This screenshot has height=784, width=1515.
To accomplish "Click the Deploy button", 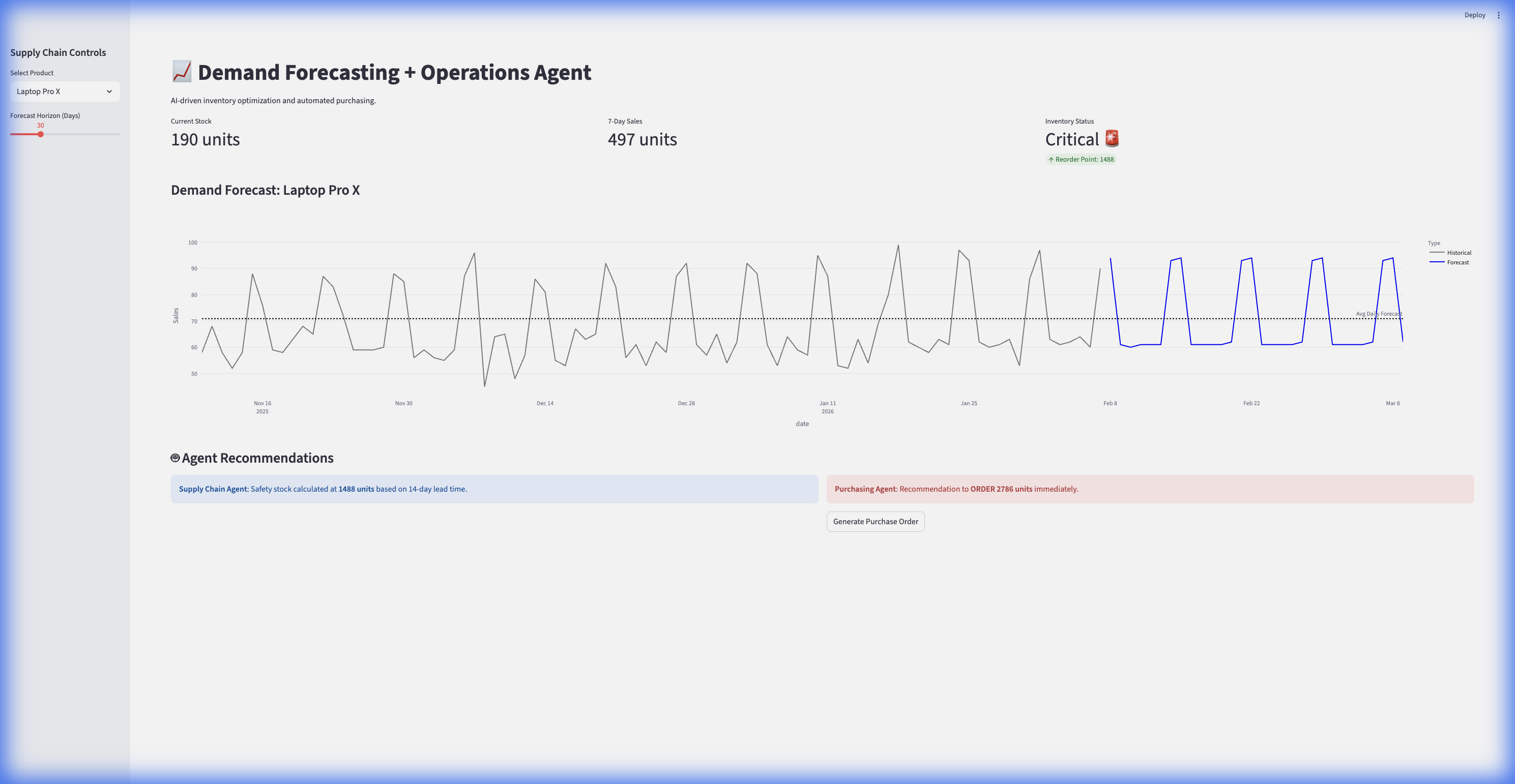I will click(x=1474, y=15).
